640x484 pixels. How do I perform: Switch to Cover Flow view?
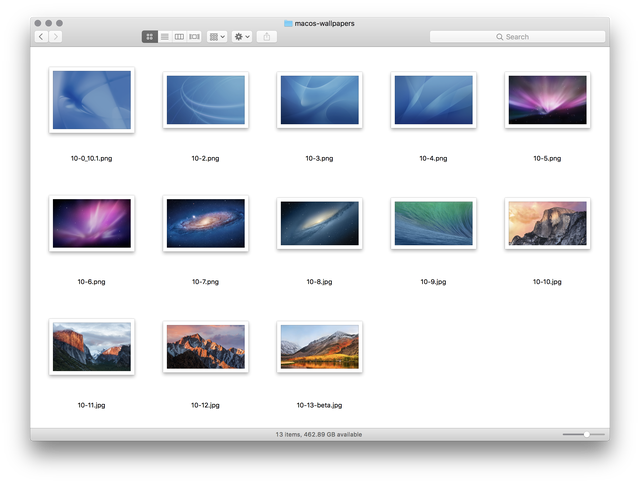point(194,37)
